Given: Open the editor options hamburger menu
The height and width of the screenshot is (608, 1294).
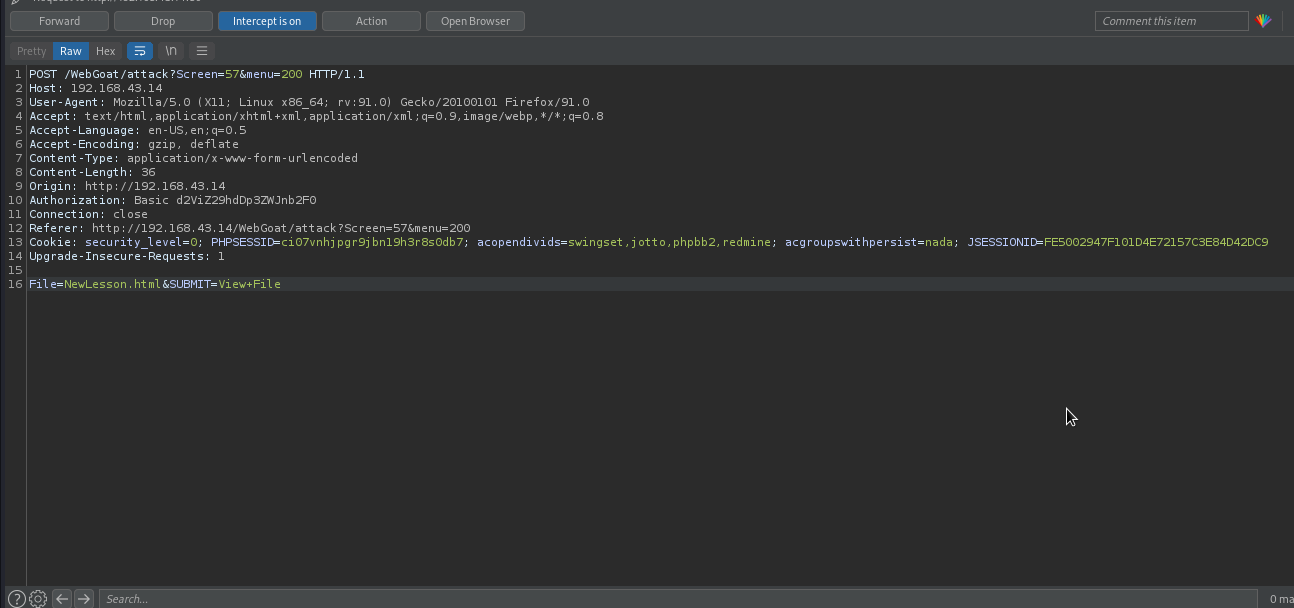Looking at the screenshot, I should point(202,51).
